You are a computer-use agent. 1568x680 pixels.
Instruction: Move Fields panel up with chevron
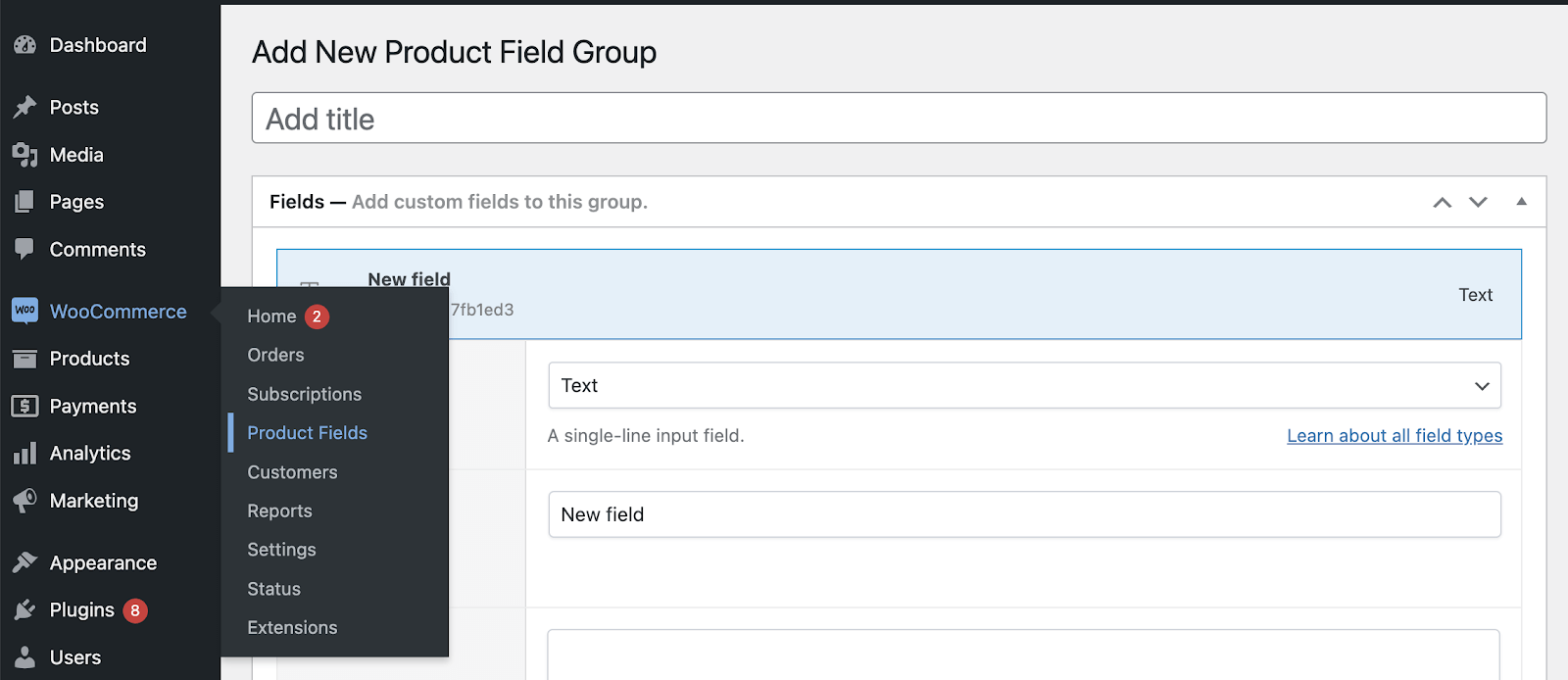point(1442,203)
